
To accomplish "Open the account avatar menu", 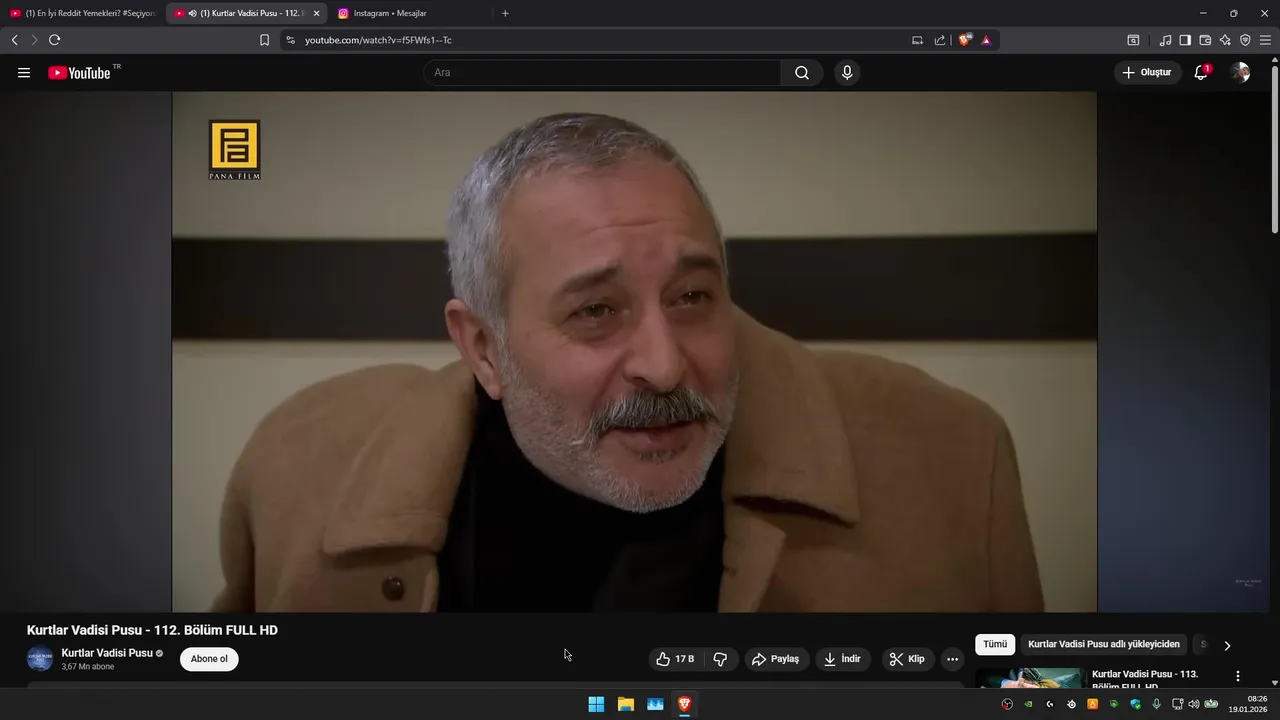I will pyautogui.click(x=1240, y=73).
